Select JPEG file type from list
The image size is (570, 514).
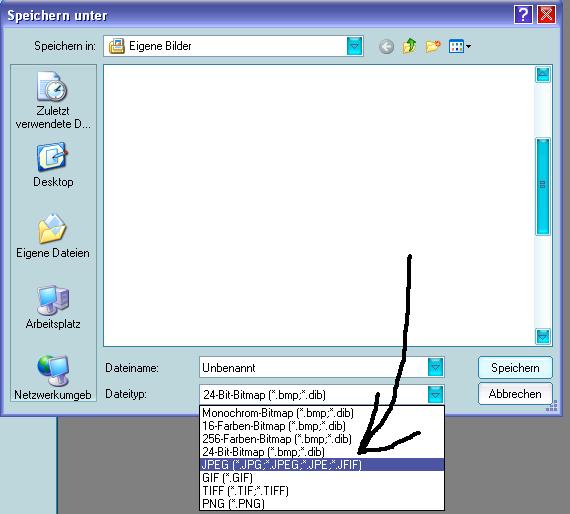pyautogui.click(x=322, y=465)
